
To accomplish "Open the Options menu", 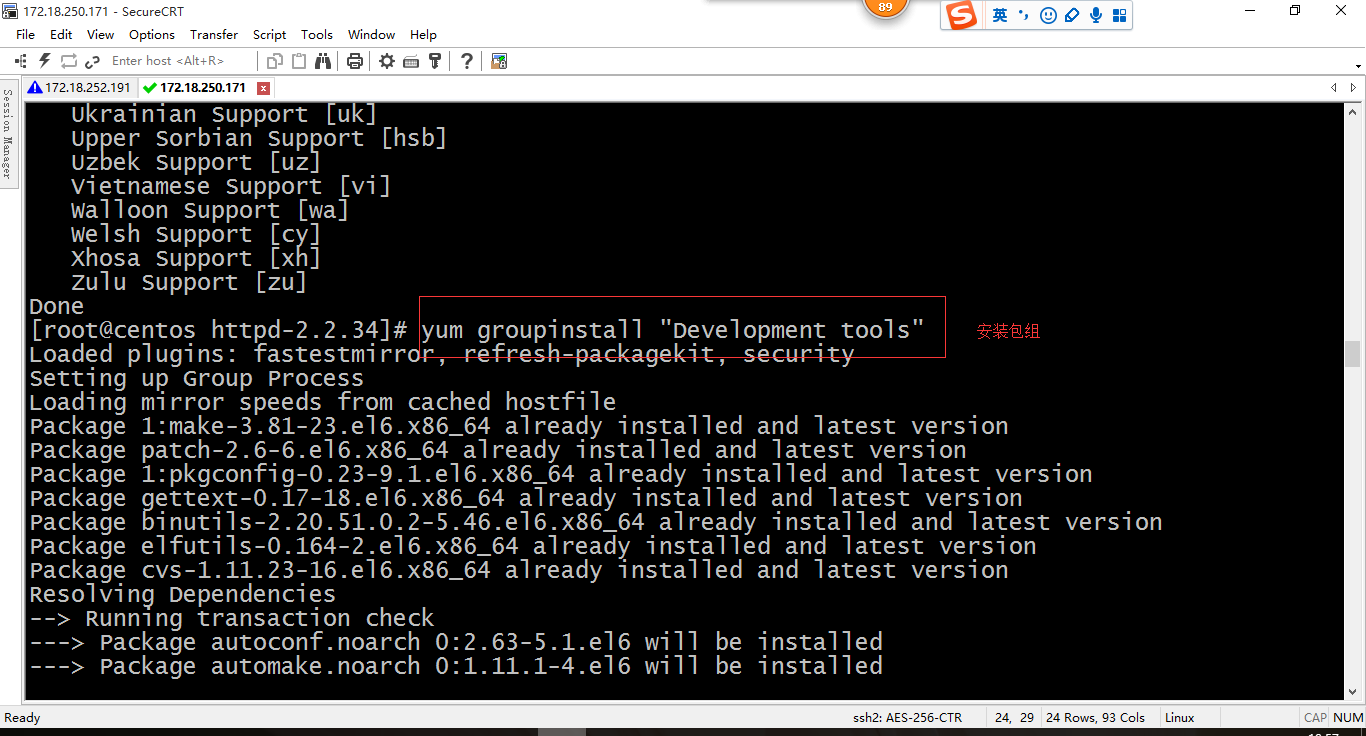I will 152,34.
